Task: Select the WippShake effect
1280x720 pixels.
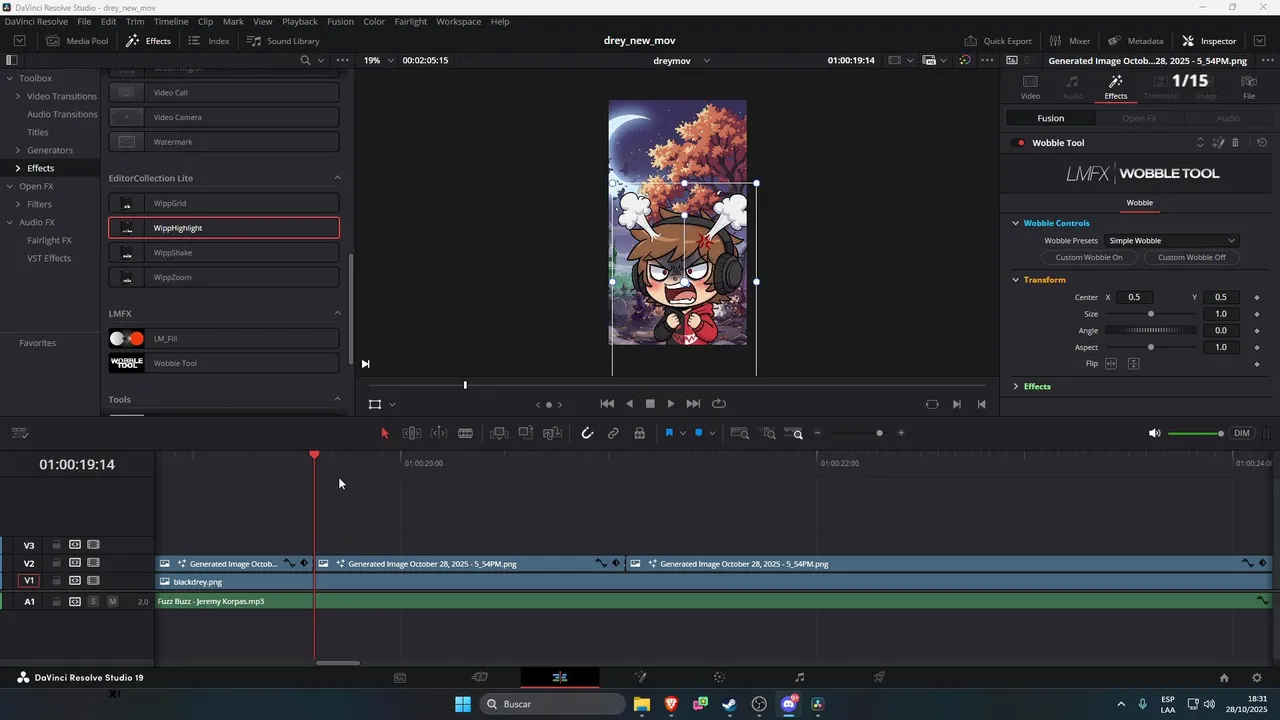Action: (x=224, y=253)
